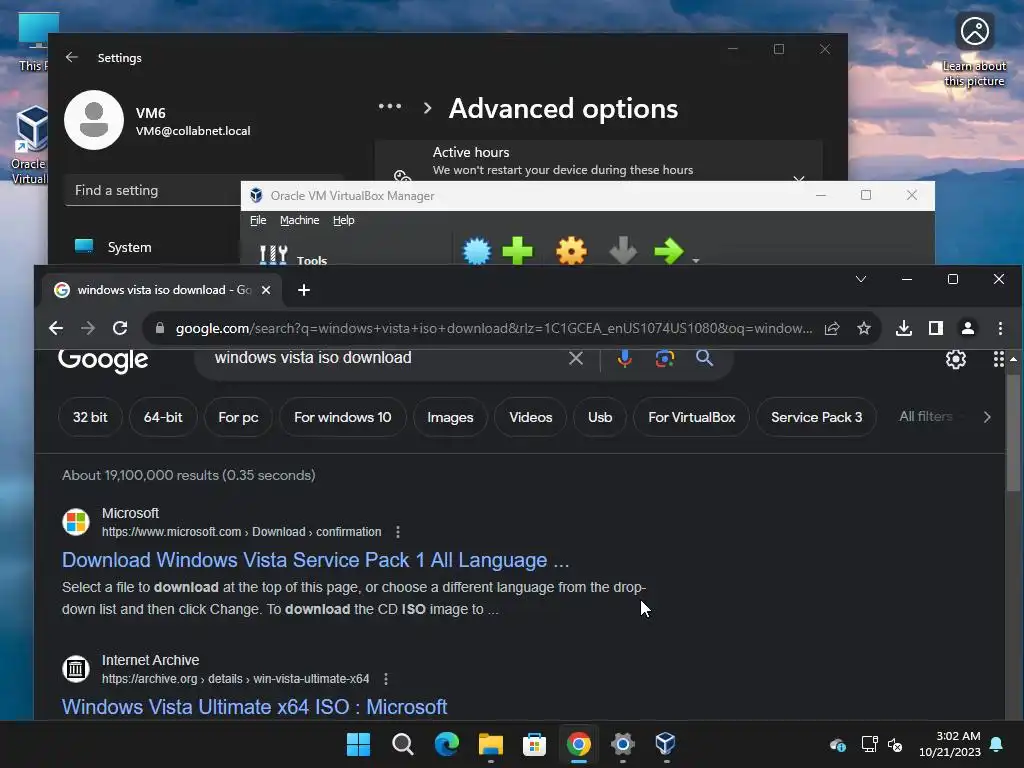Open Google apps grid

(999, 359)
